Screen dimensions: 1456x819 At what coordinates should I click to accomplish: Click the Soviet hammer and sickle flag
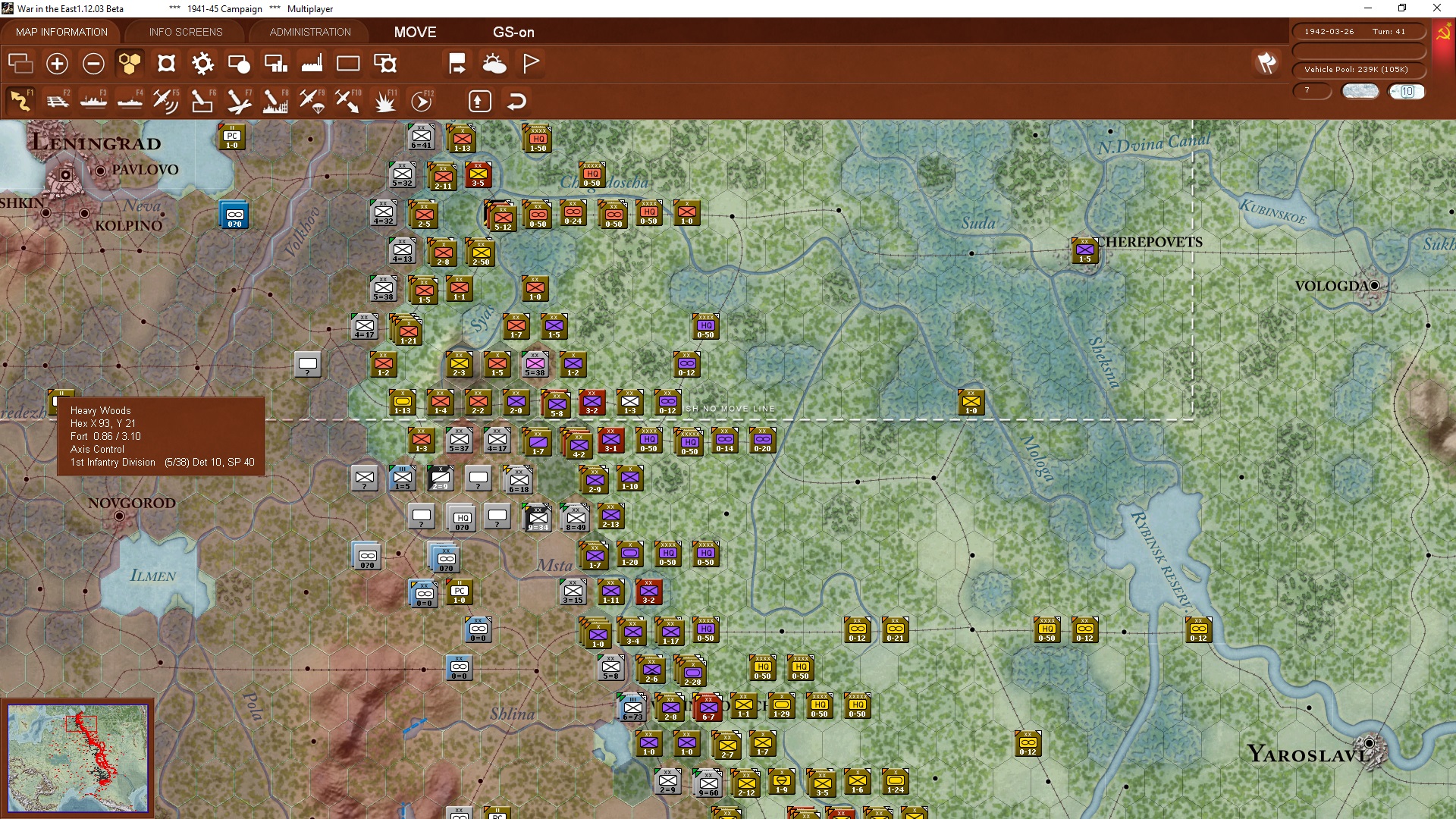1443,34
